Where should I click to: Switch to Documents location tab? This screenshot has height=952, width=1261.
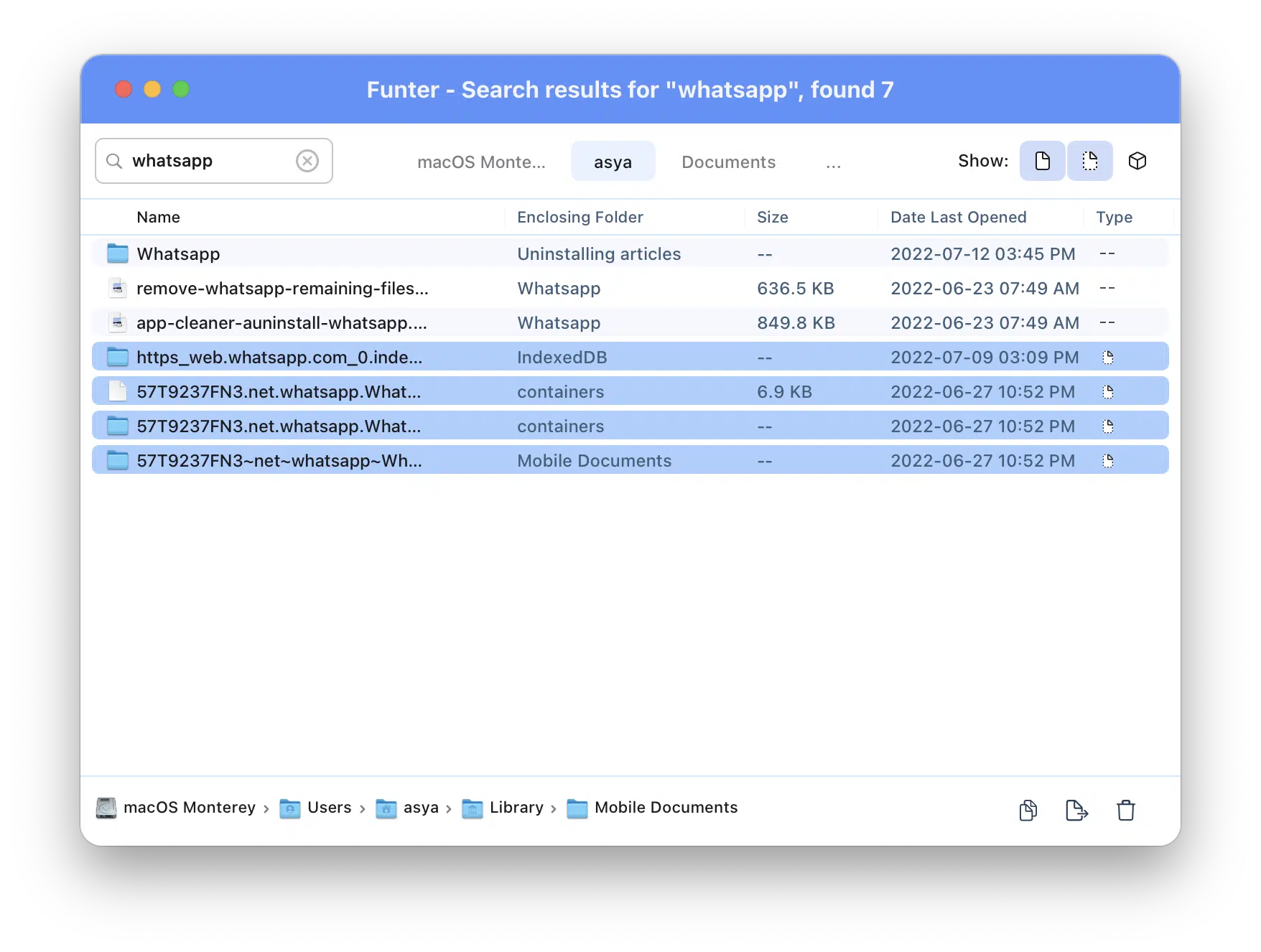728,162
